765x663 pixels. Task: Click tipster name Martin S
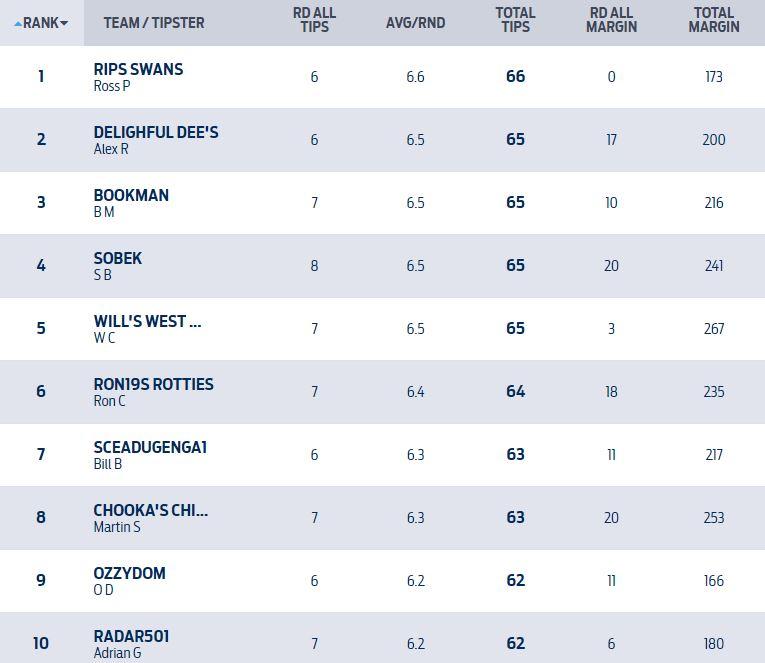[x=116, y=527]
